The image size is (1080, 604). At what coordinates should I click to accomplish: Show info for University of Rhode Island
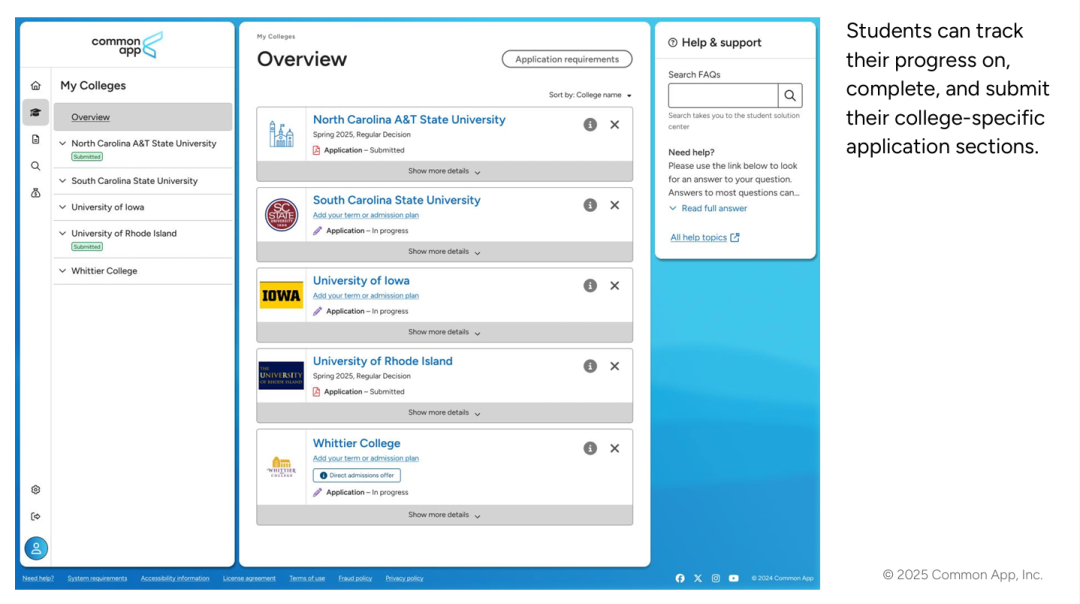[x=590, y=366]
